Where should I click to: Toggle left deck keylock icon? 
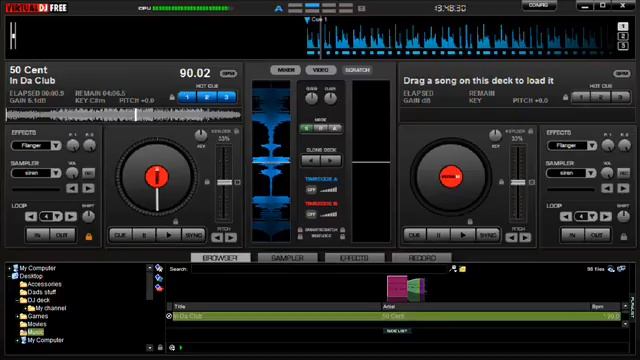[x=236, y=131]
